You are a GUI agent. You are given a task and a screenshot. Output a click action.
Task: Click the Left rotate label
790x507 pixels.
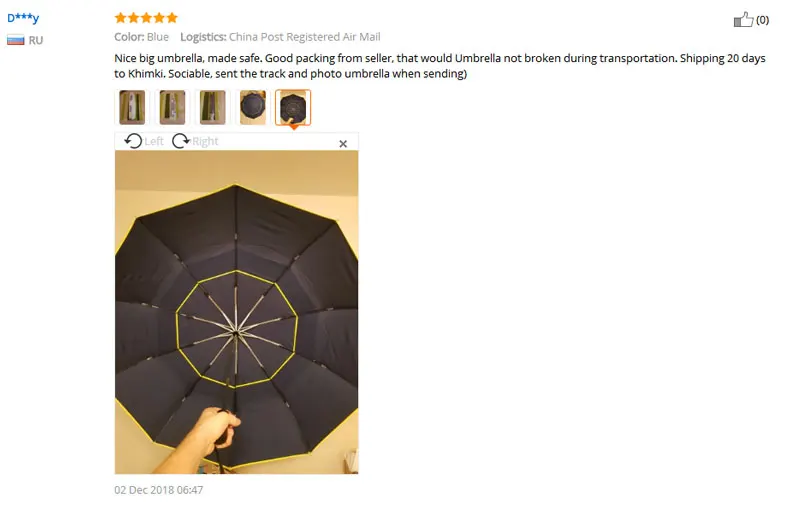[x=154, y=142]
